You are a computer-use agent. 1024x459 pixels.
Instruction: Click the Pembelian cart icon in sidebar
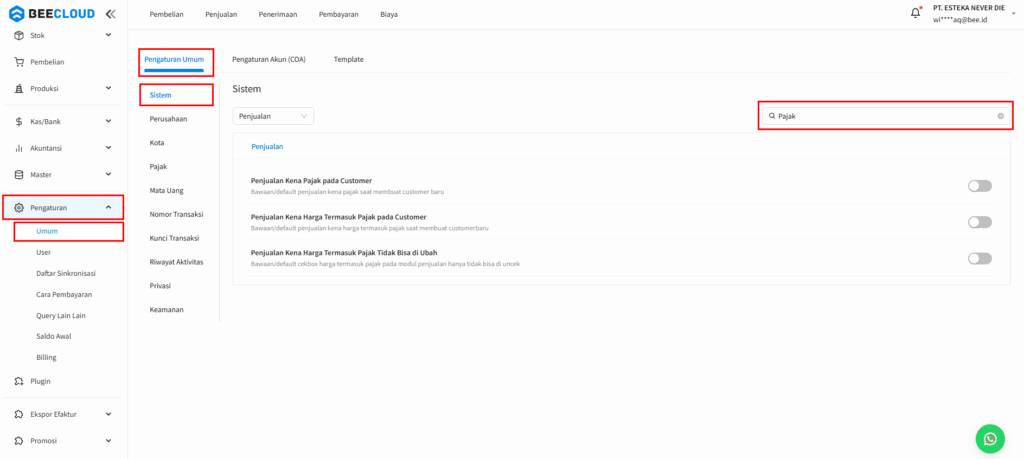[x=20, y=62]
